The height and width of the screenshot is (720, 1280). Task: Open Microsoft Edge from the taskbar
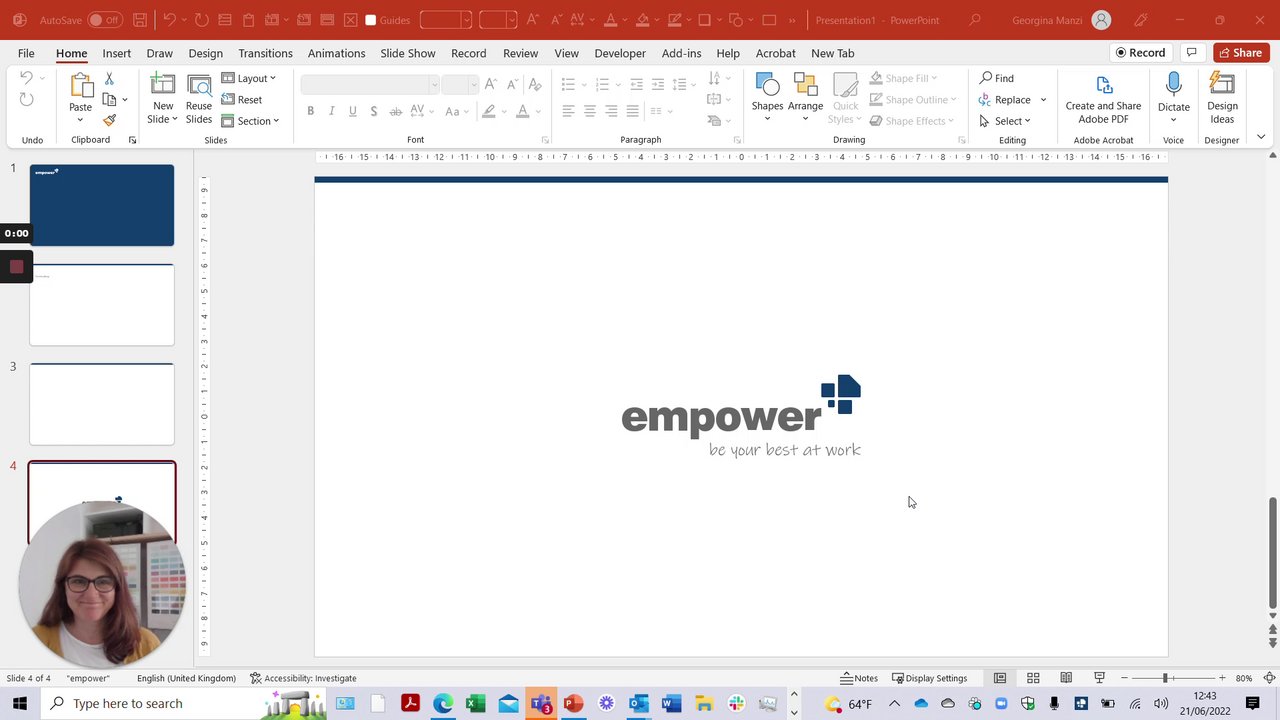(442, 704)
